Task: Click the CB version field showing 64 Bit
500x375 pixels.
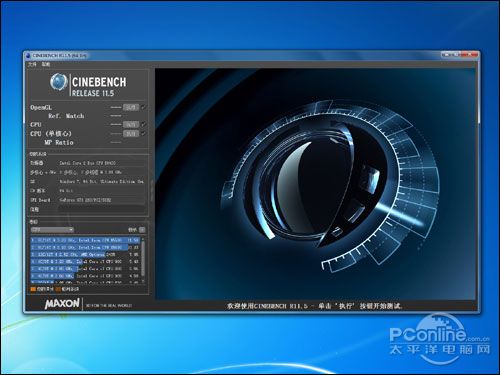Action: point(102,191)
